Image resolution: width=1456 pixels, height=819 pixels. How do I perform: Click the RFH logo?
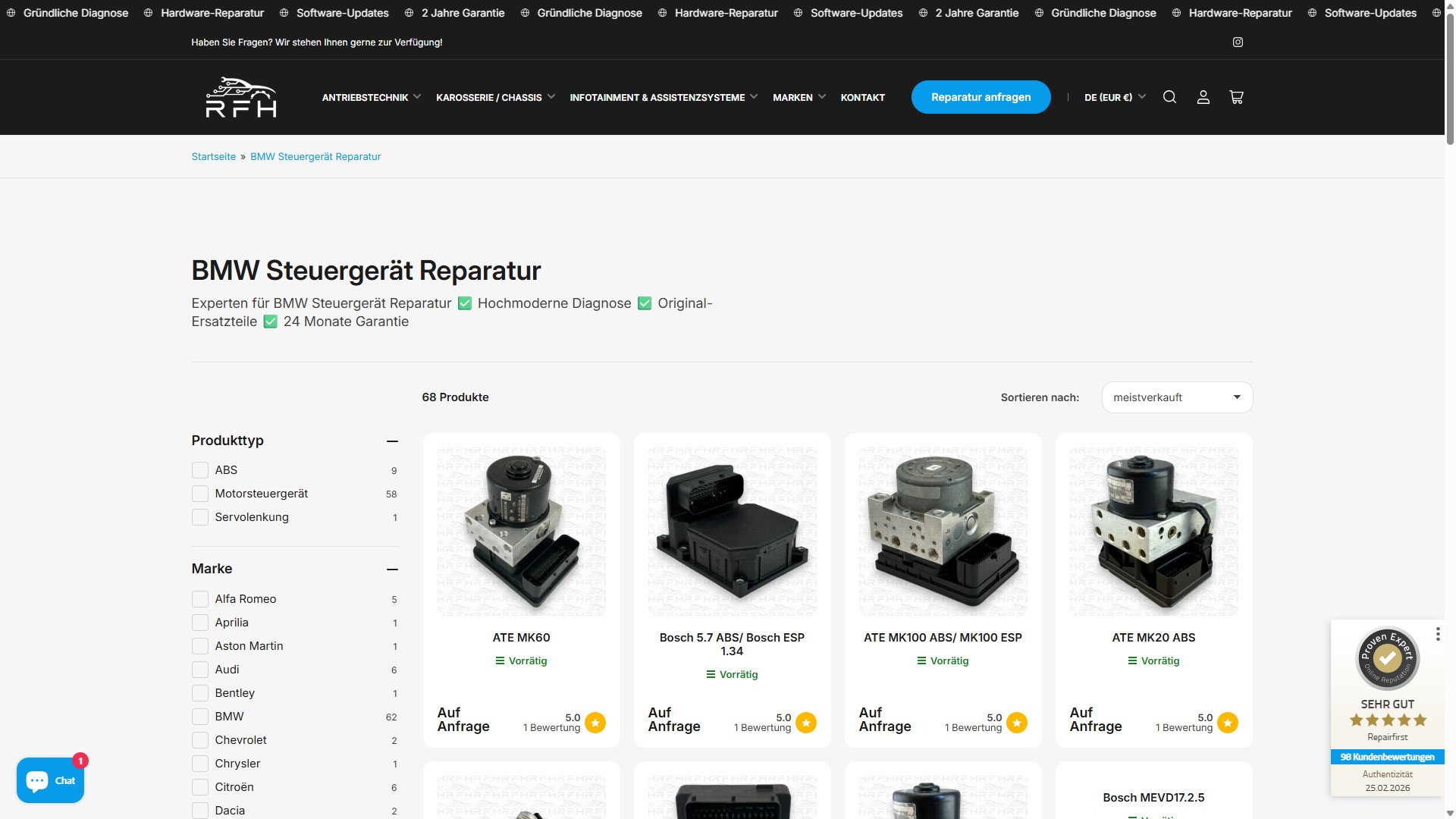241,97
